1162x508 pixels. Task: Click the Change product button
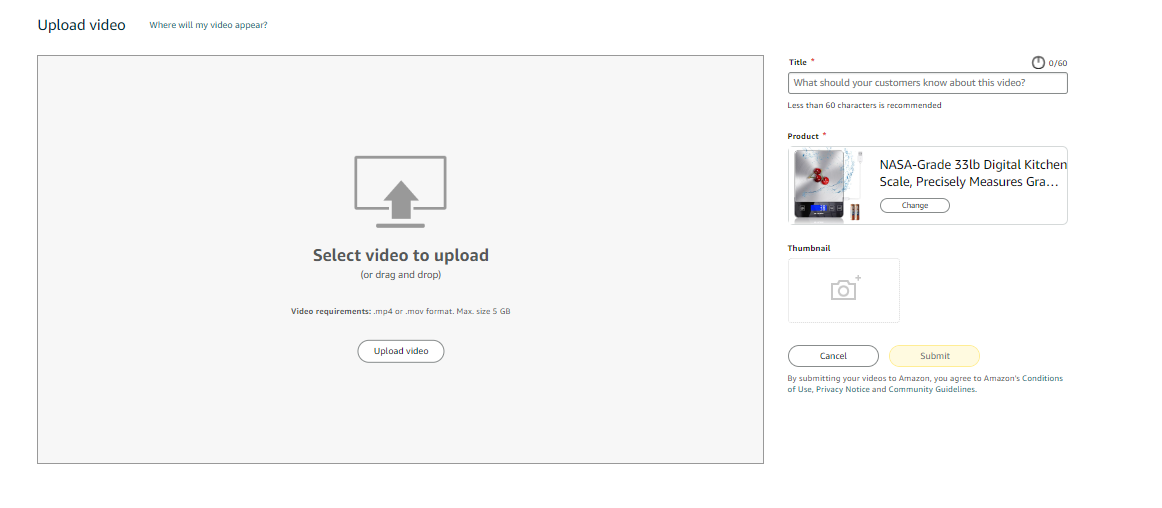[914, 205]
